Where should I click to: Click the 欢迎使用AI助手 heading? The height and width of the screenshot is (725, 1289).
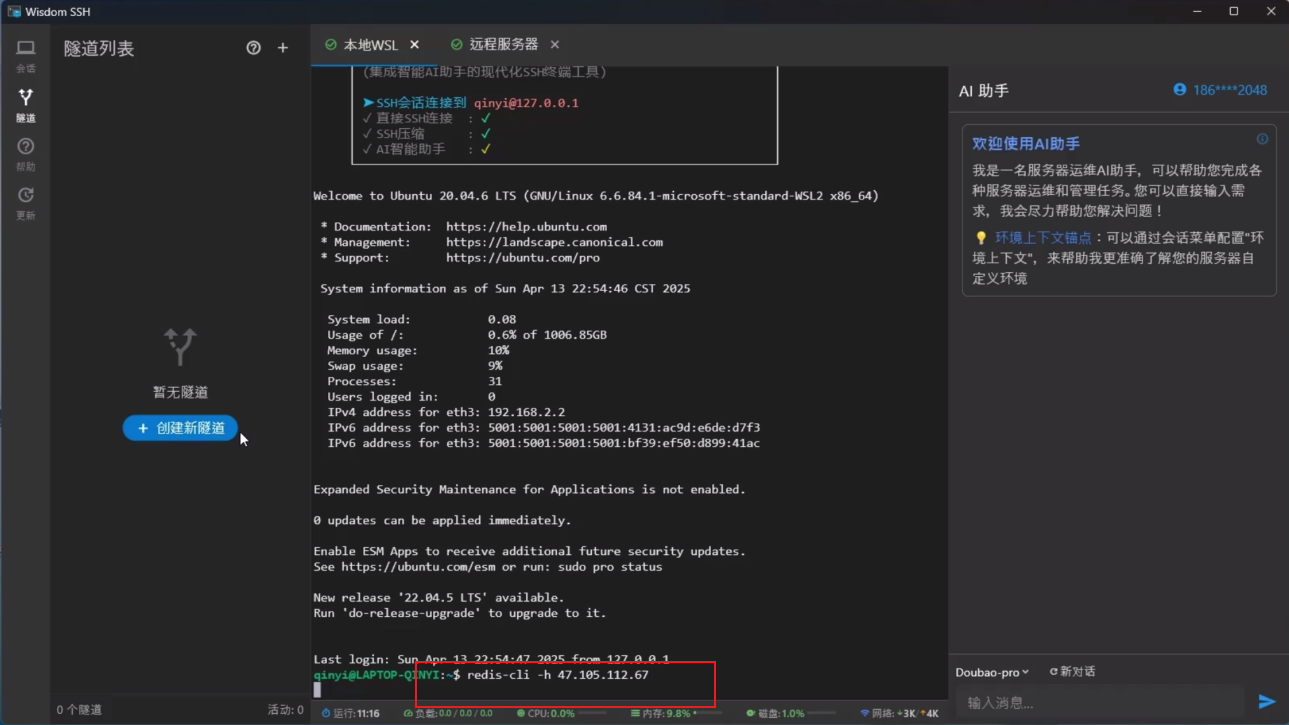pos(1026,144)
